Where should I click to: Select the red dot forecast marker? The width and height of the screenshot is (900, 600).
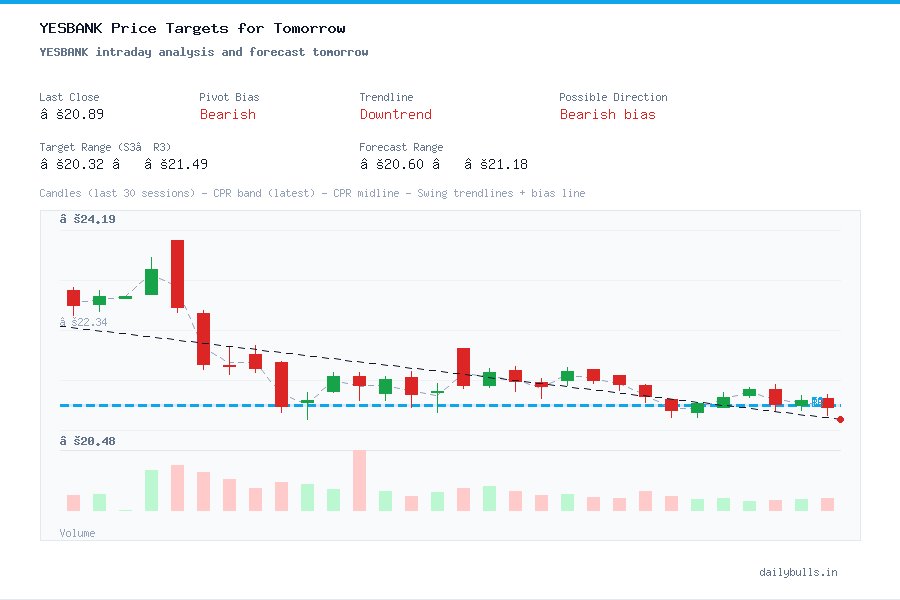tap(840, 420)
